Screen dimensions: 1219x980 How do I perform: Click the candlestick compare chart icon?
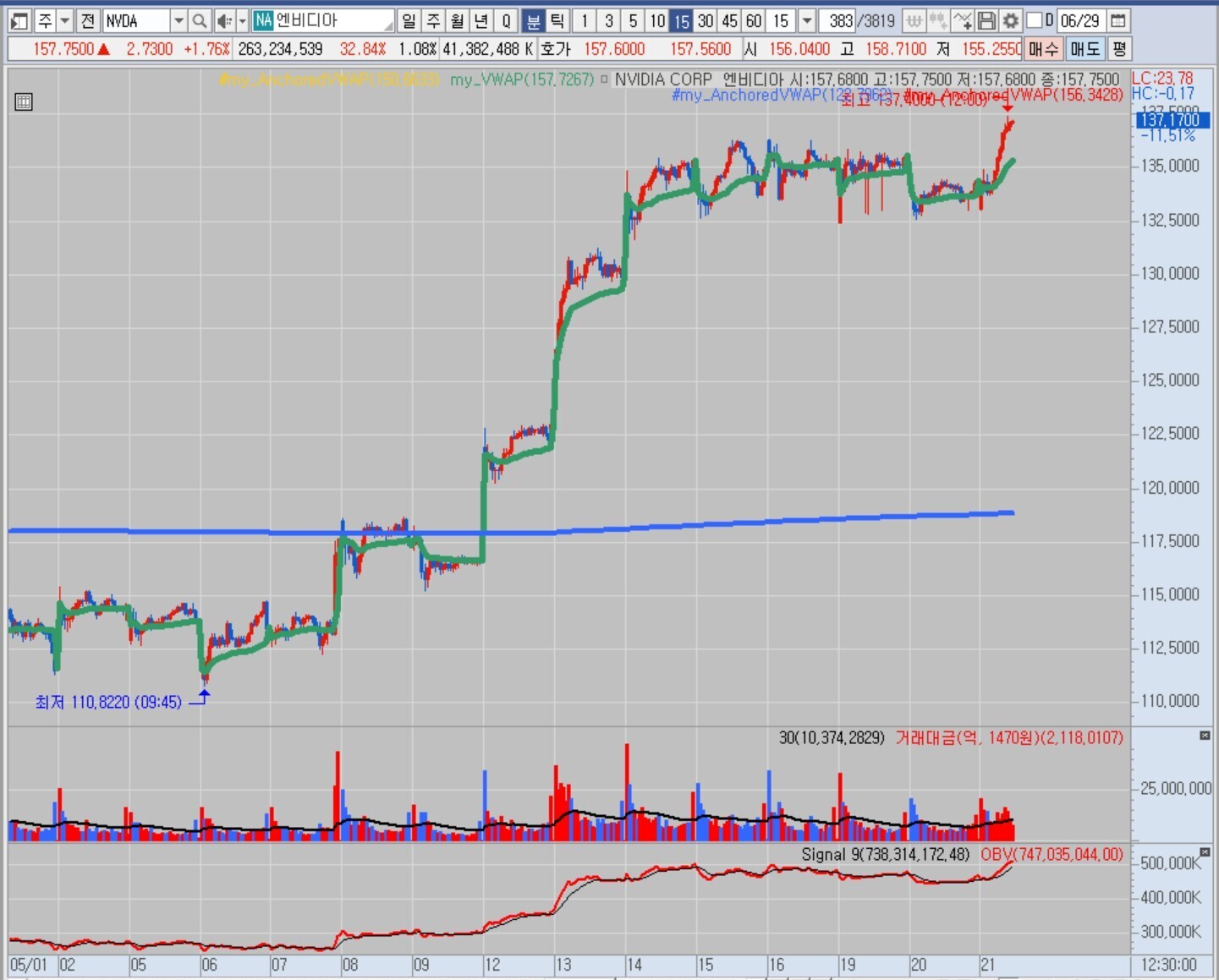point(938,20)
